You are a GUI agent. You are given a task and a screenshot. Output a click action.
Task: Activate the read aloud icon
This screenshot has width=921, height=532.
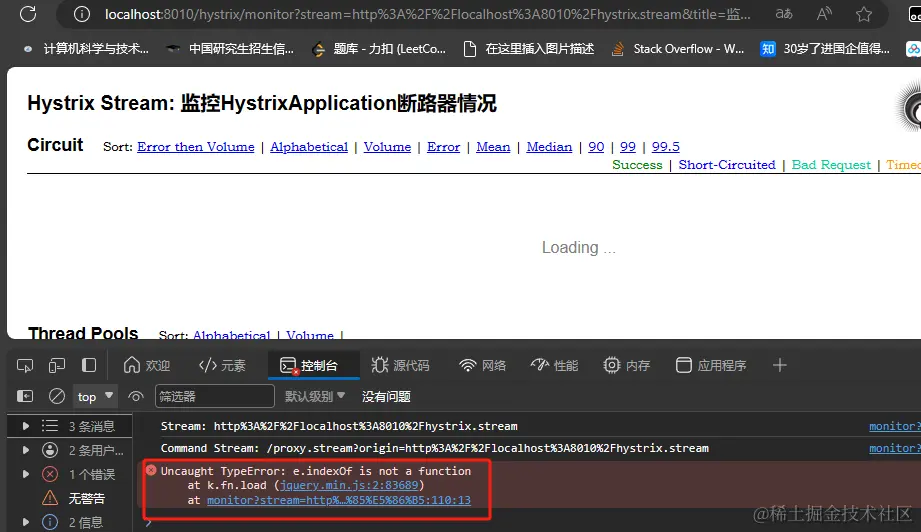(824, 14)
